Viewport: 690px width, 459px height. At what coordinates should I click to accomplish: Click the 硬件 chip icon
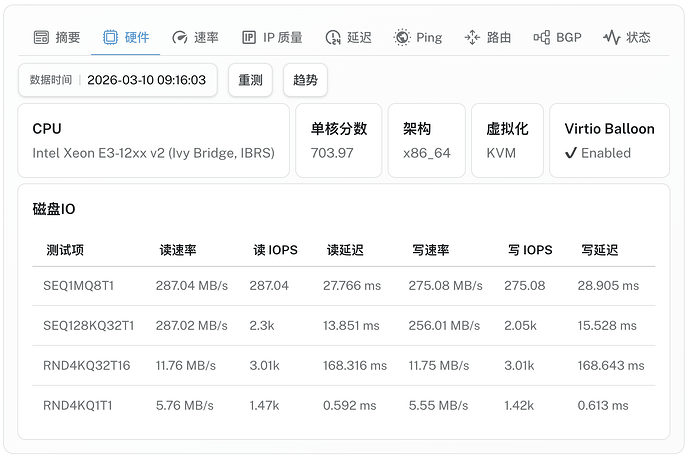[110, 37]
